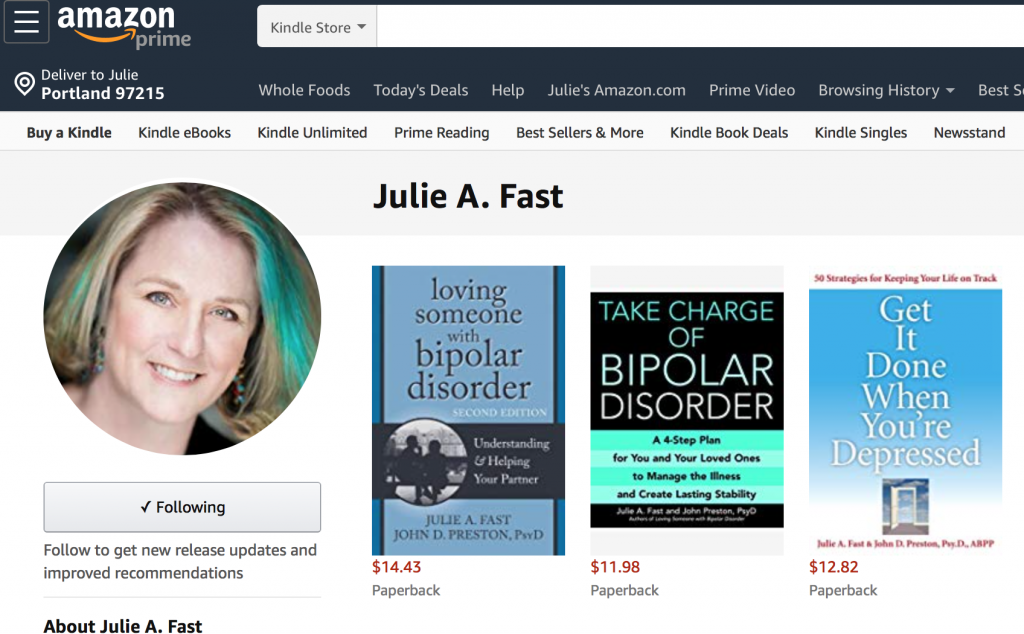
Task: Open the Best Sellers & More menu
Action: (580, 133)
